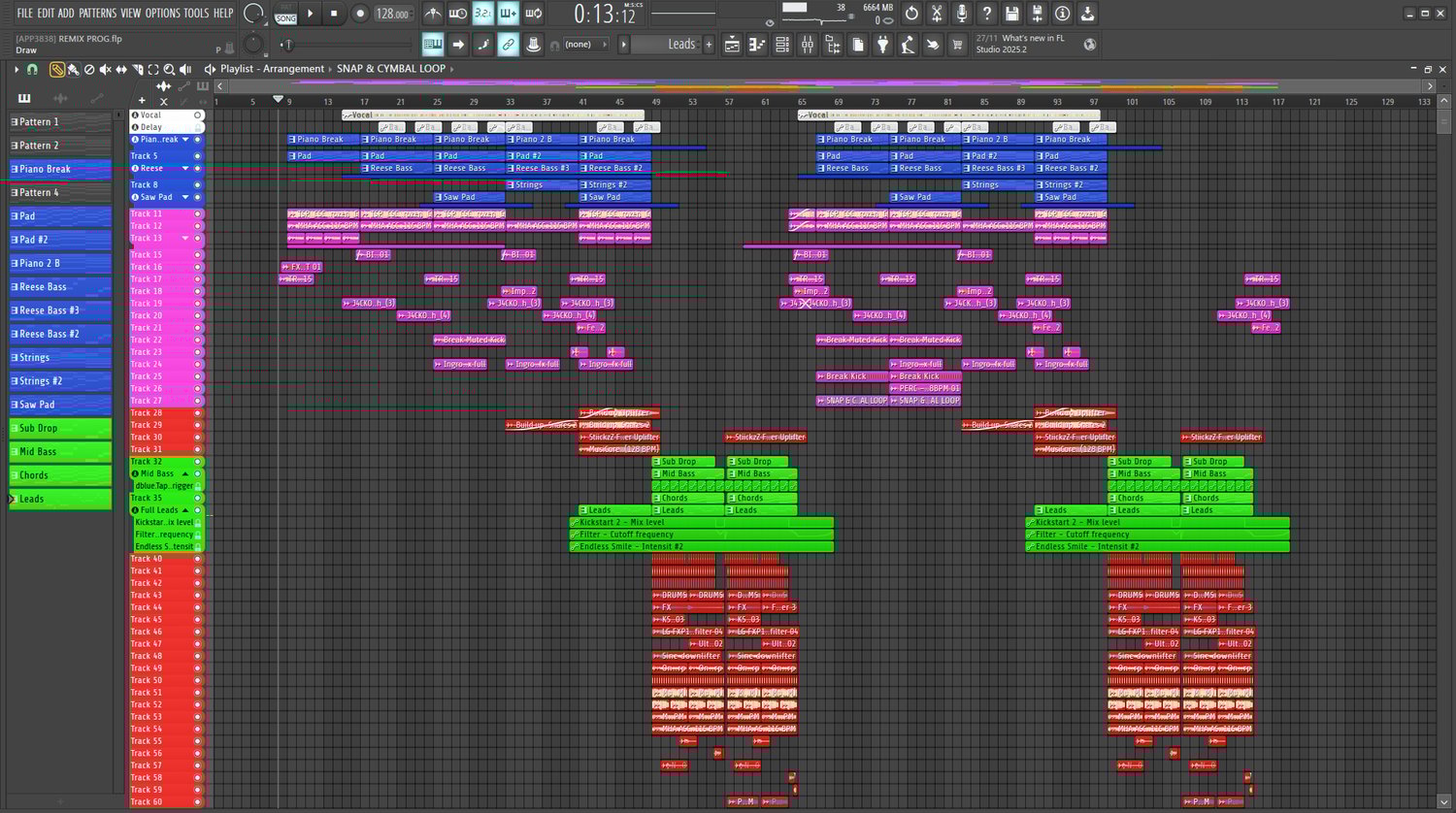This screenshot has width=1456, height=813.
Task: Collapse the Pian..reak track group arrow
Action: point(185,140)
